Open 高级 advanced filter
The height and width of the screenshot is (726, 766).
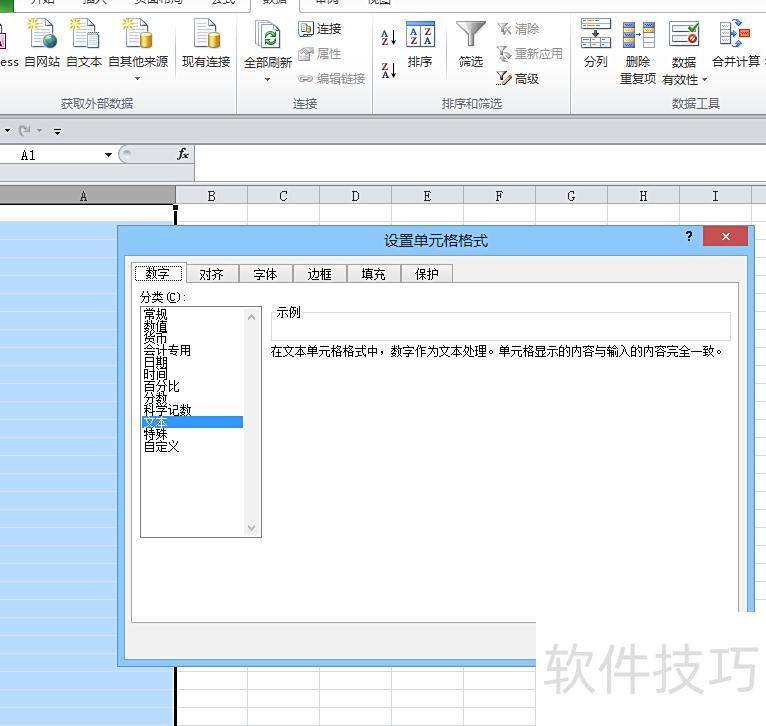pos(517,79)
